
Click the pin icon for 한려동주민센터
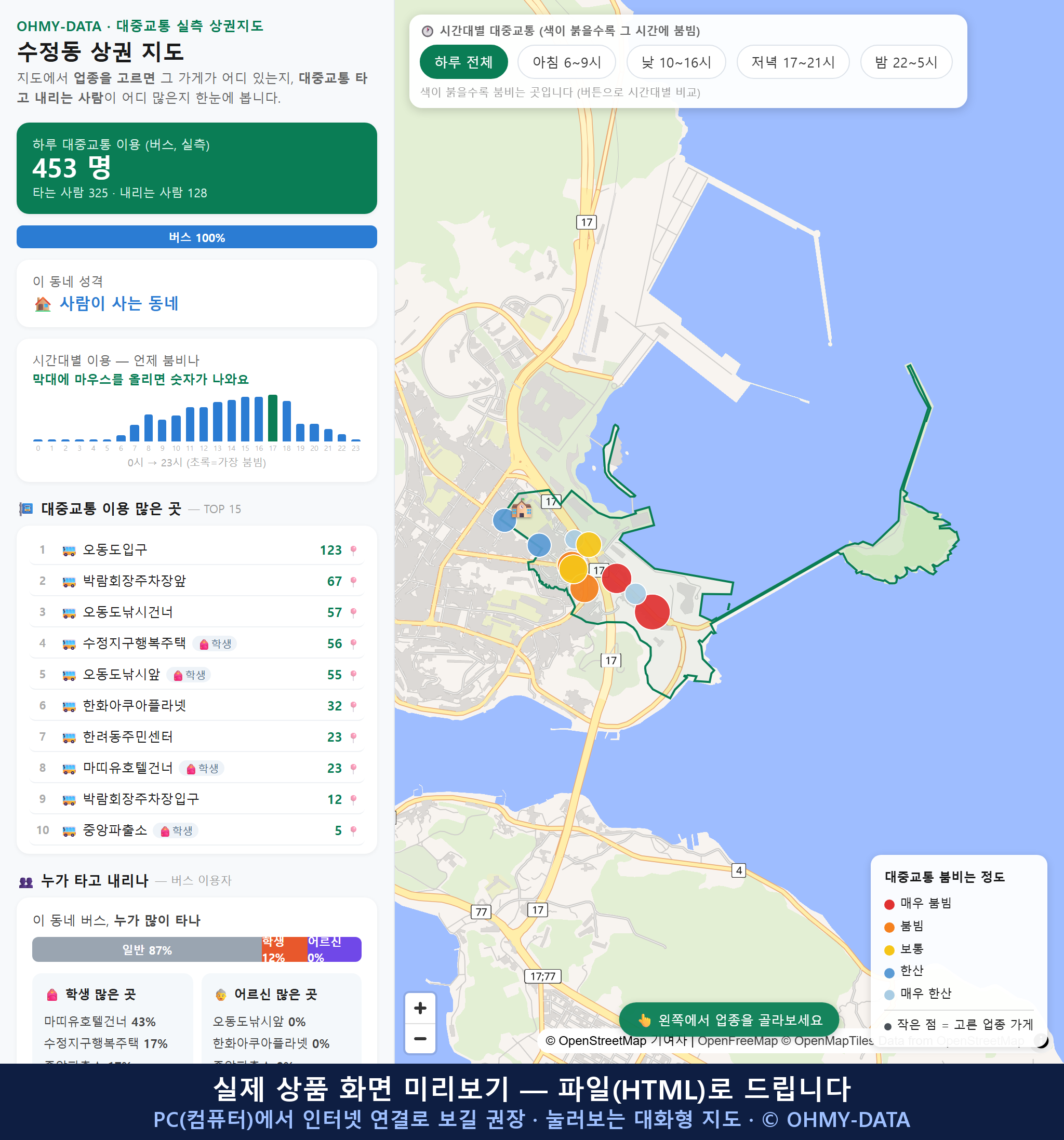coord(353,737)
